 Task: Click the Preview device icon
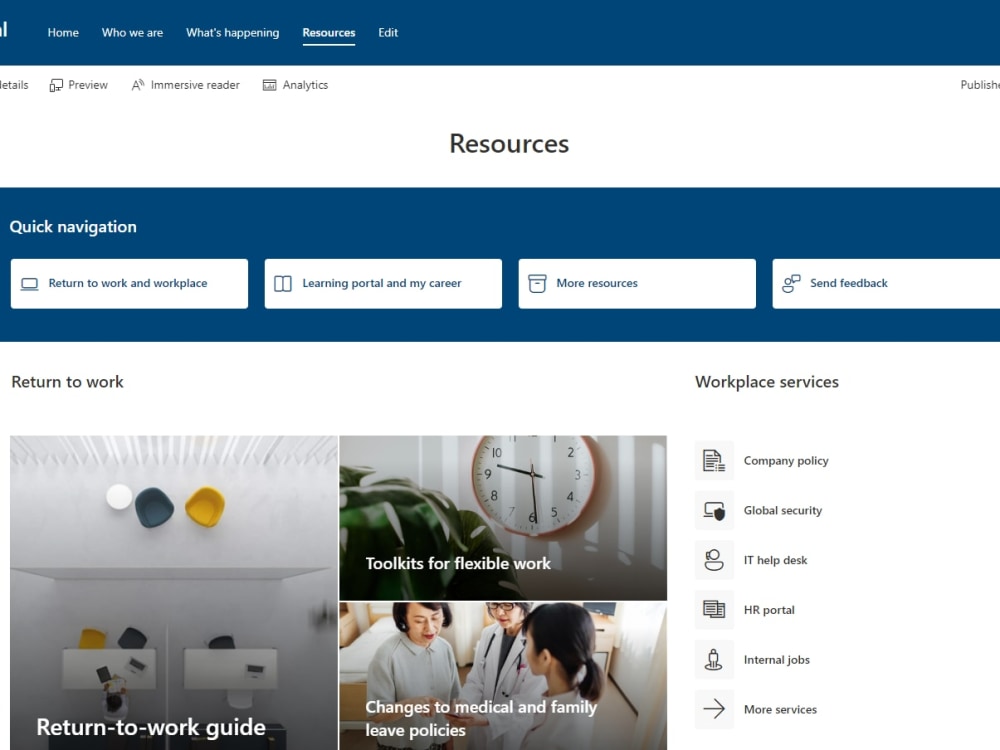(56, 85)
